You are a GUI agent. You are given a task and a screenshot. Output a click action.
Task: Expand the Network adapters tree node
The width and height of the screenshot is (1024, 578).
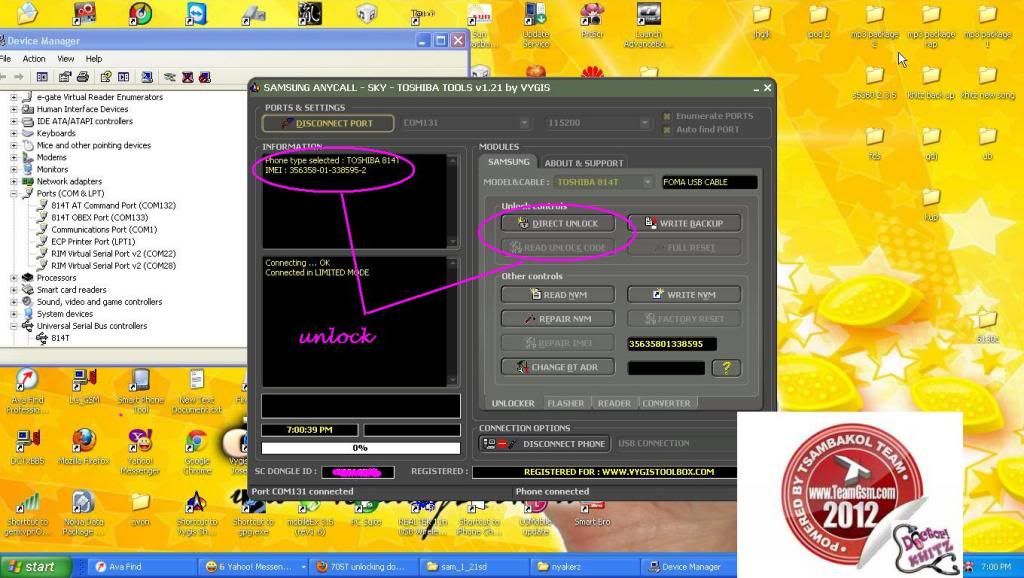click(14, 181)
